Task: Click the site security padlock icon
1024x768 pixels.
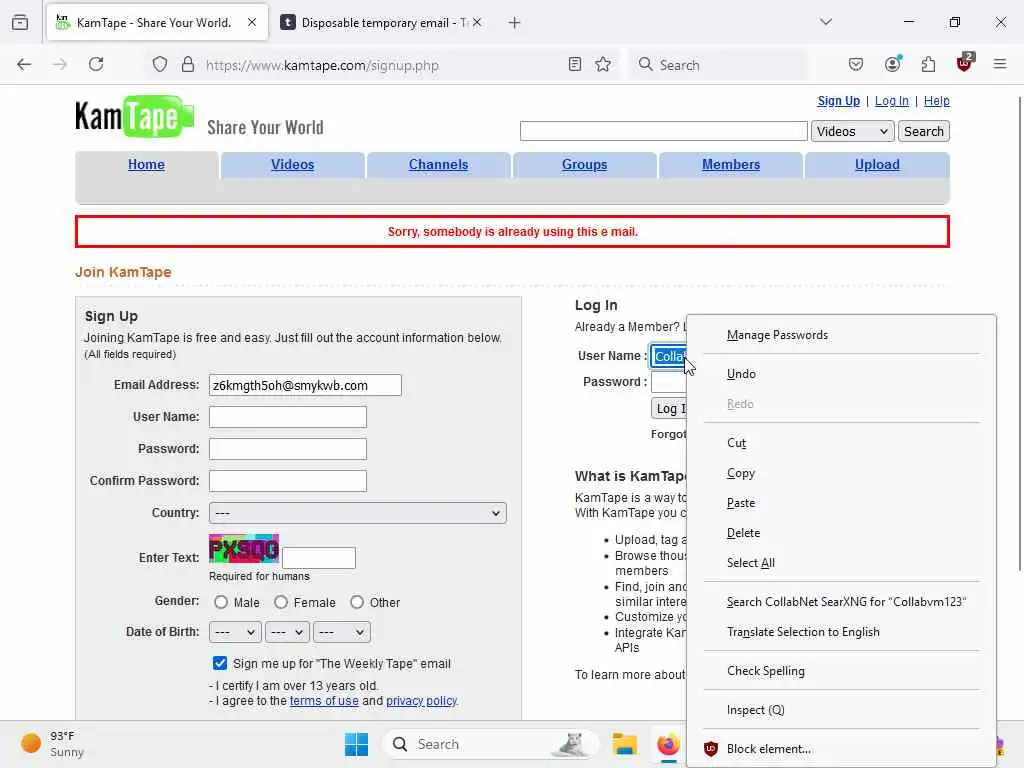Action: click(x=188, y=64)
